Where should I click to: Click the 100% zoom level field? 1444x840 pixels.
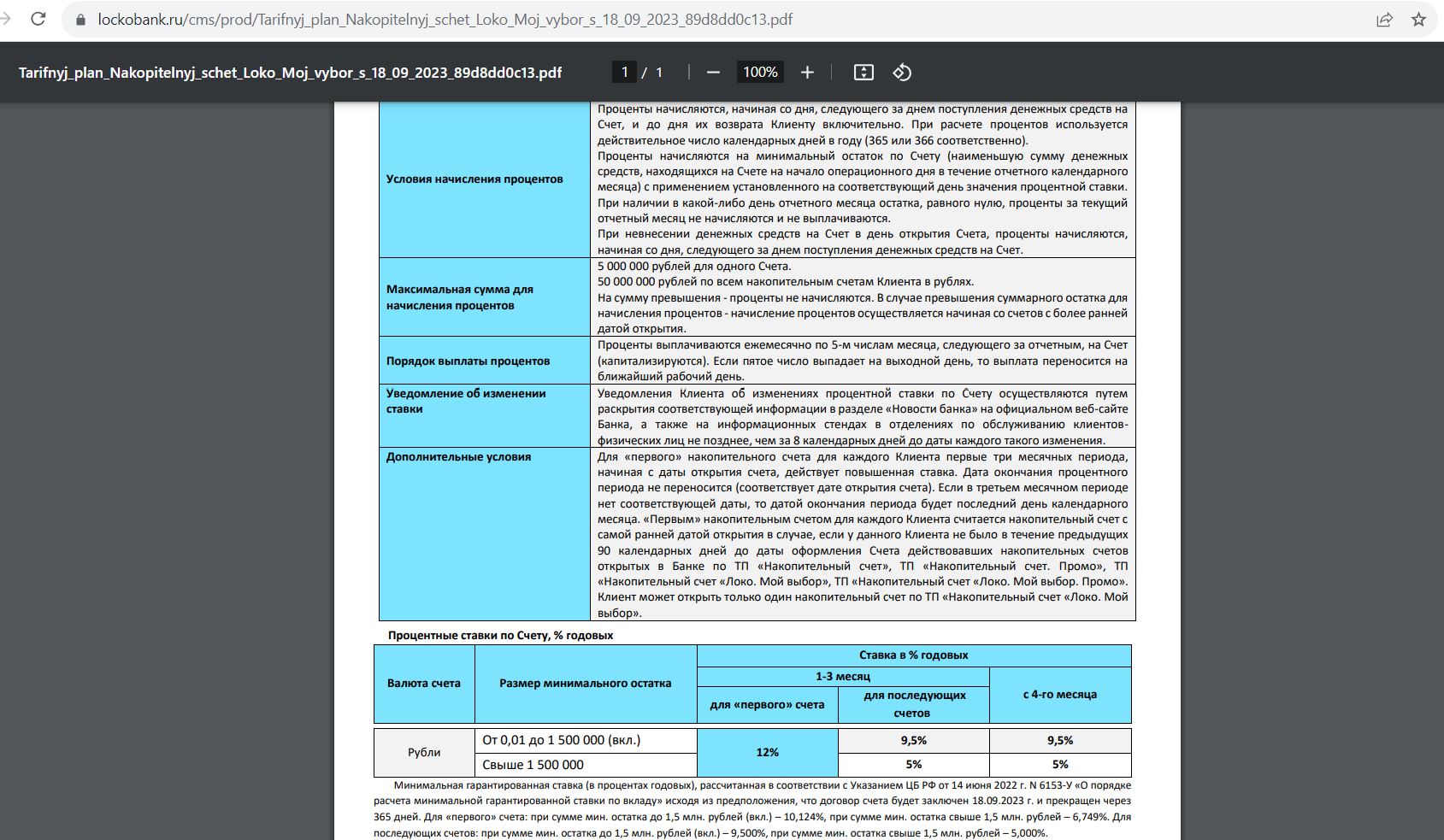point(760,73)
